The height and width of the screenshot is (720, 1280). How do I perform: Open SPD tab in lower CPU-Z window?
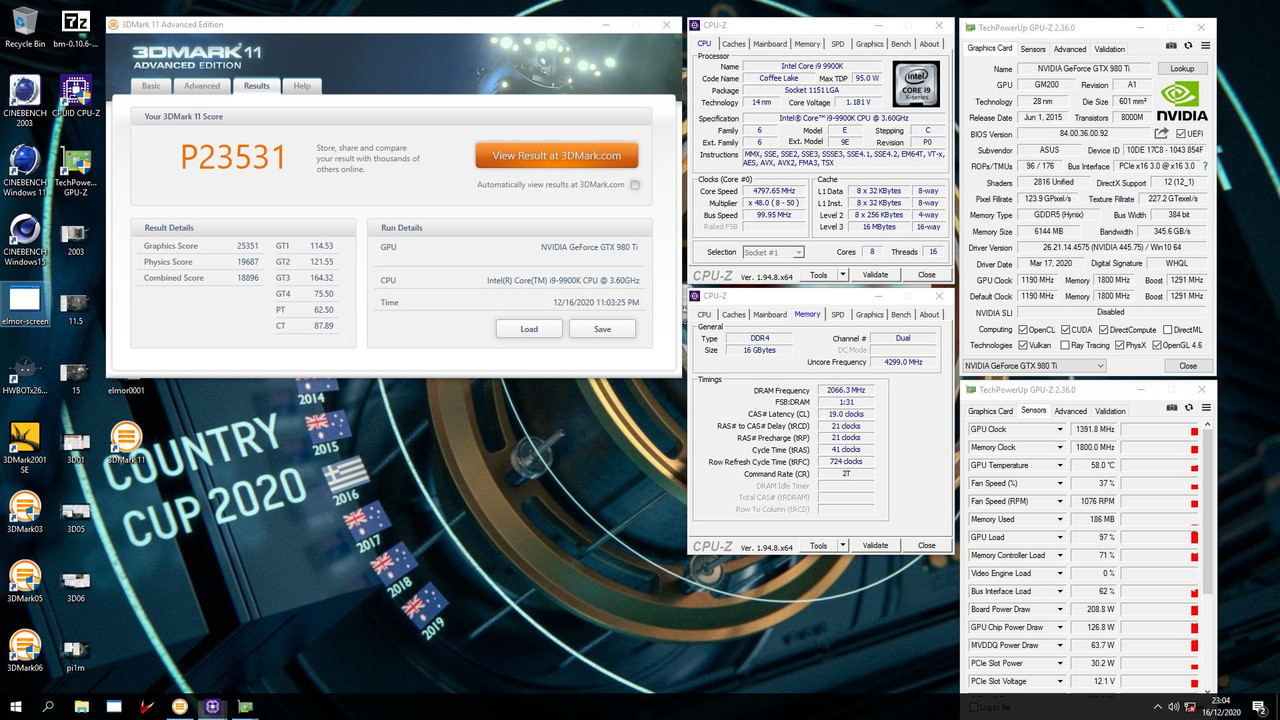point(838,314)
